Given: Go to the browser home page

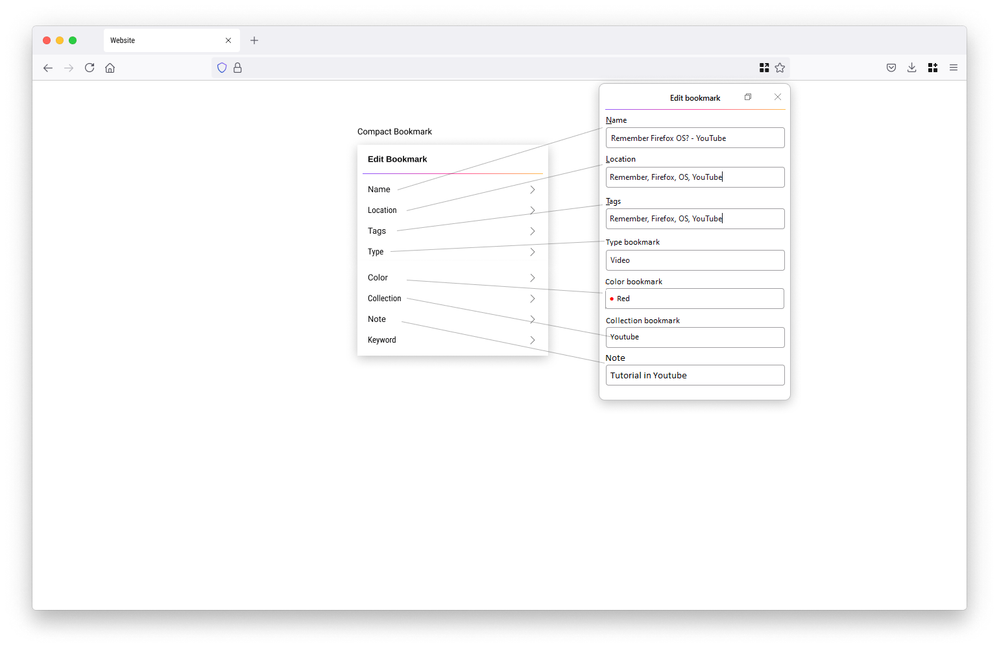Looking at the screenshot, I should pos(110,68).
